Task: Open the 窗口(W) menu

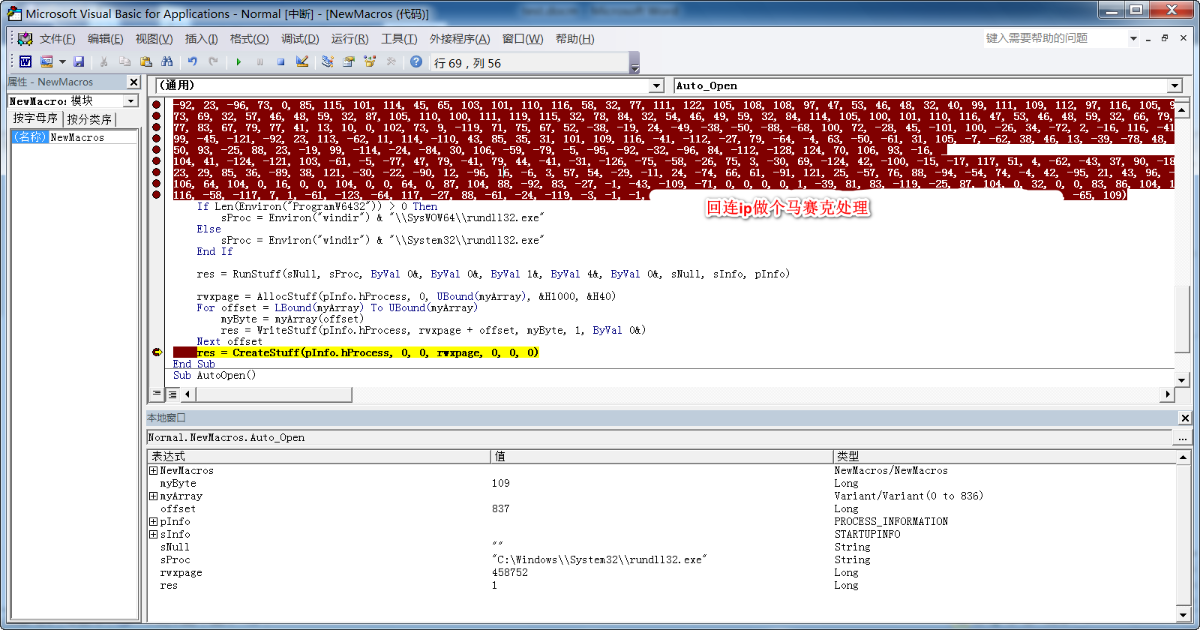Action: coord(523,39)
